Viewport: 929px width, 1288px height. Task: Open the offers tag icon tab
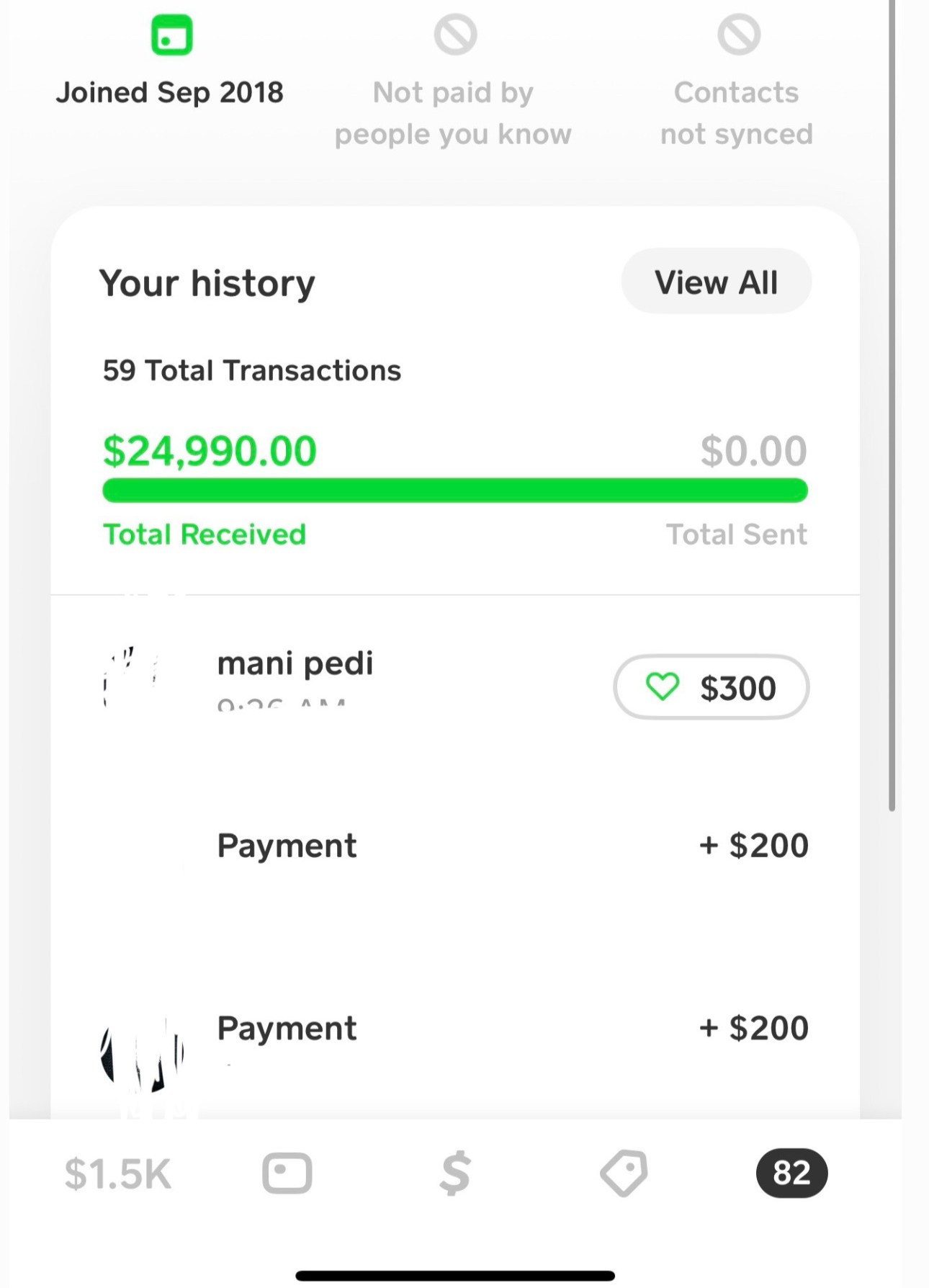[624, 1173]
